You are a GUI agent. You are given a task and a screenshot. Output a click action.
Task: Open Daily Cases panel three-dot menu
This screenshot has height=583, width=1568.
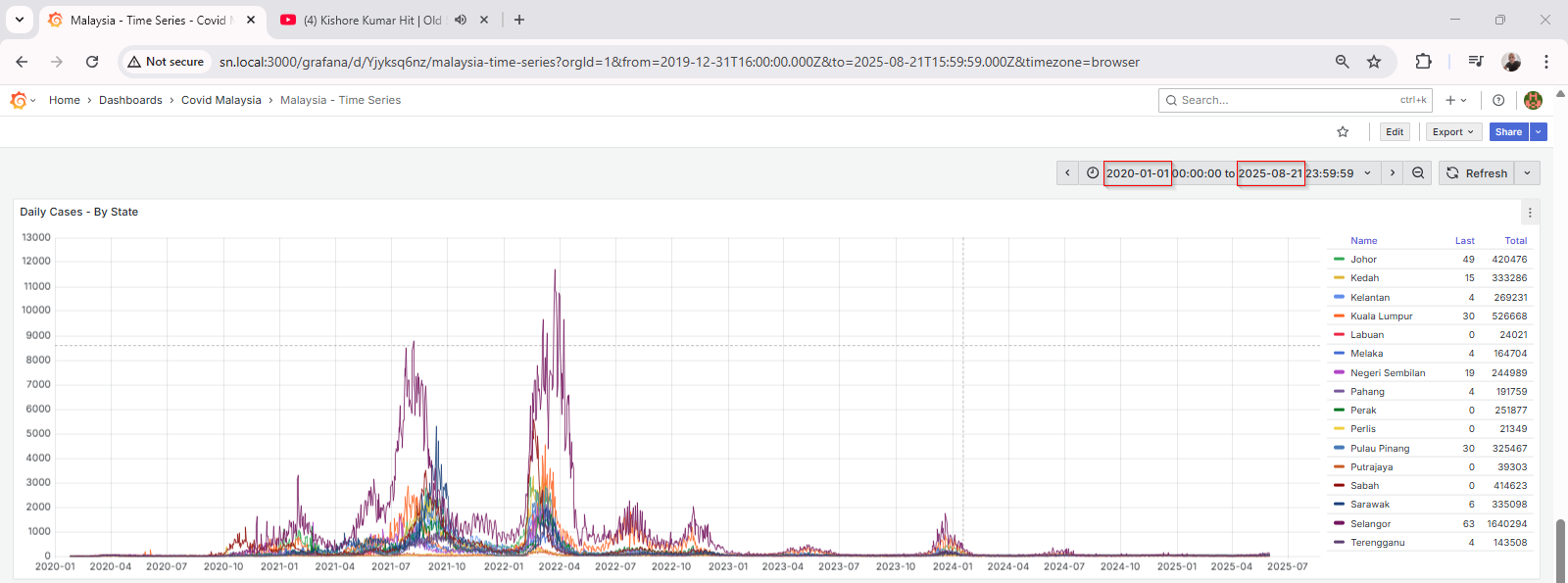pyautogui.click(x=1530, y=213)
